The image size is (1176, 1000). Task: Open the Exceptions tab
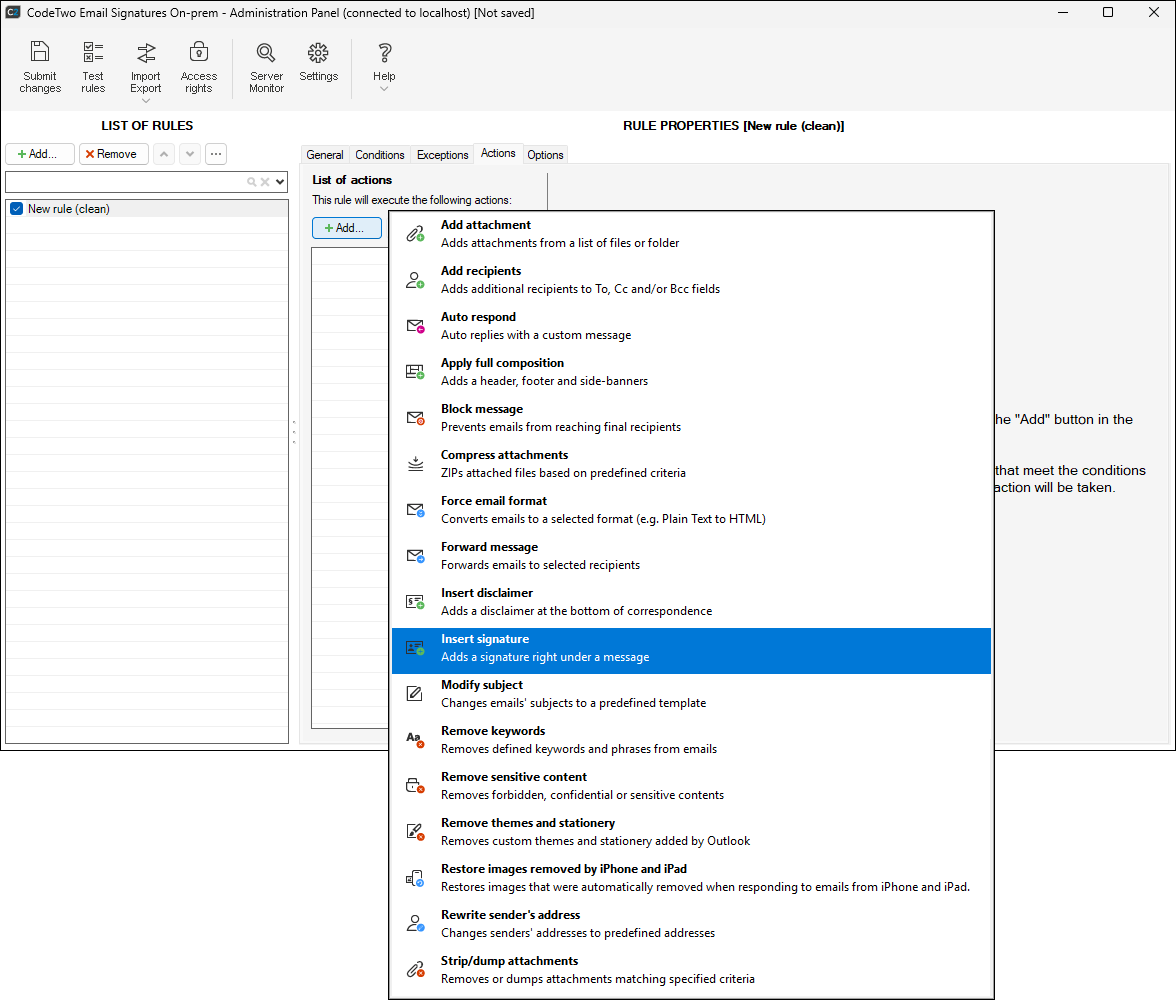(x=442, y=155)
